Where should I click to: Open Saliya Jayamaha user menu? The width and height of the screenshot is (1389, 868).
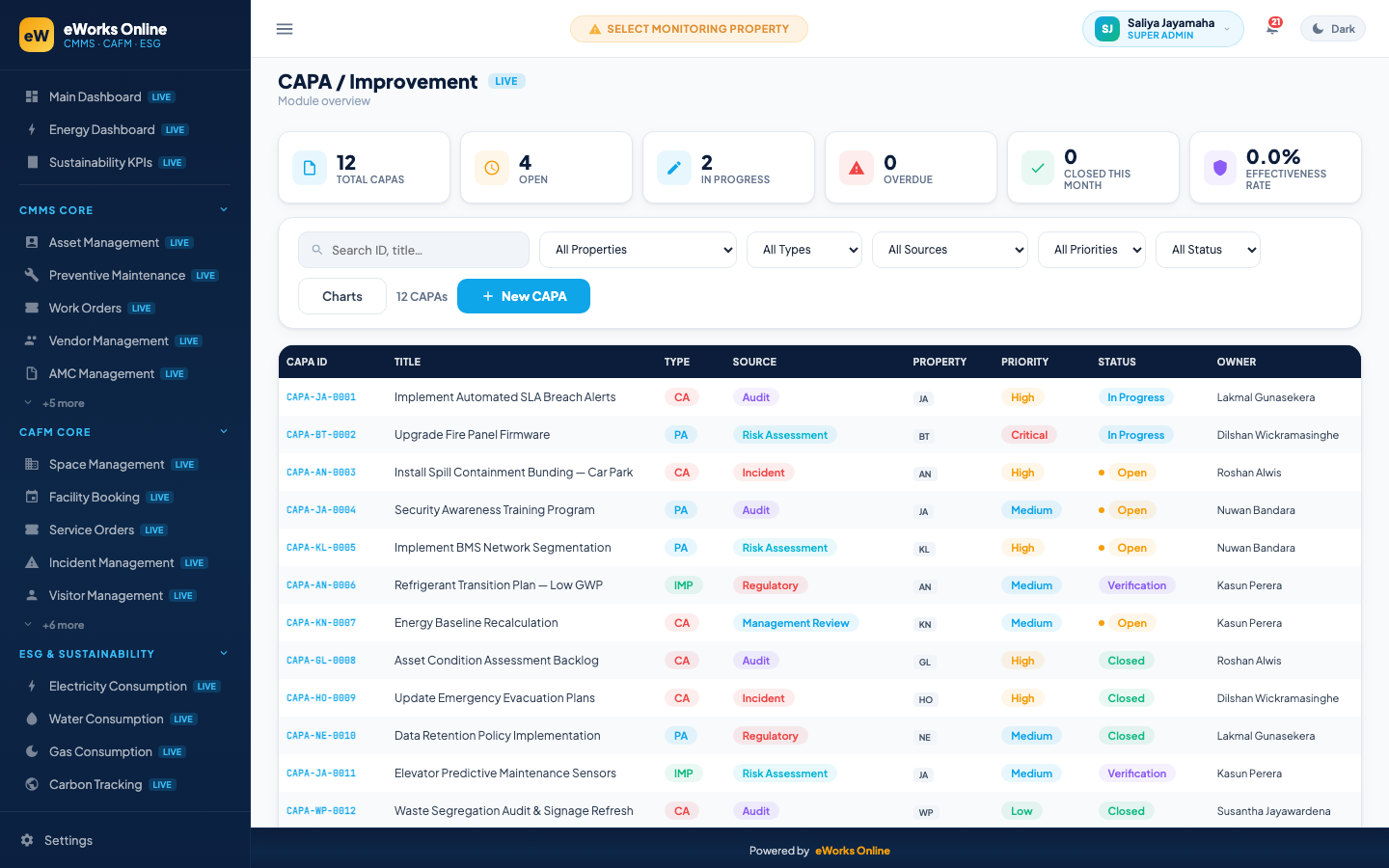pos(1163,29)
